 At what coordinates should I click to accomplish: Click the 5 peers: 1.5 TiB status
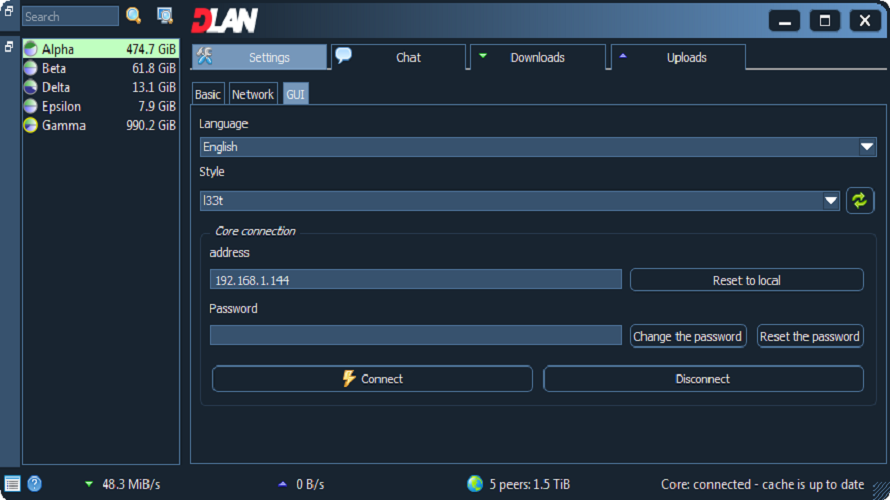pos(530,484)
